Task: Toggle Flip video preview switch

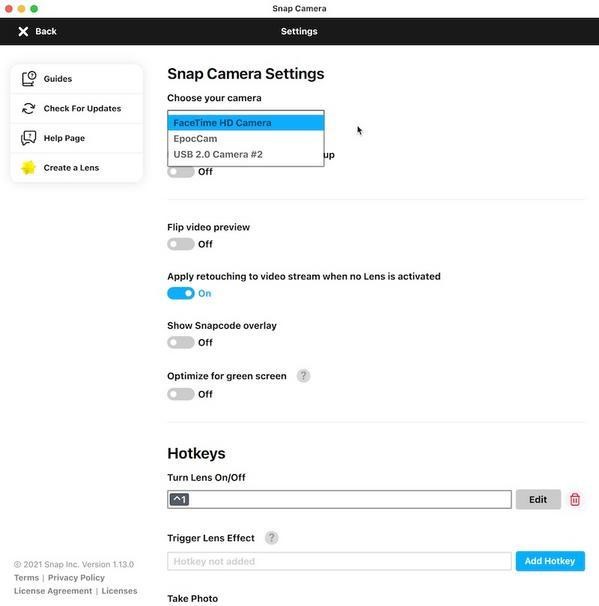Action: [180, 244]
